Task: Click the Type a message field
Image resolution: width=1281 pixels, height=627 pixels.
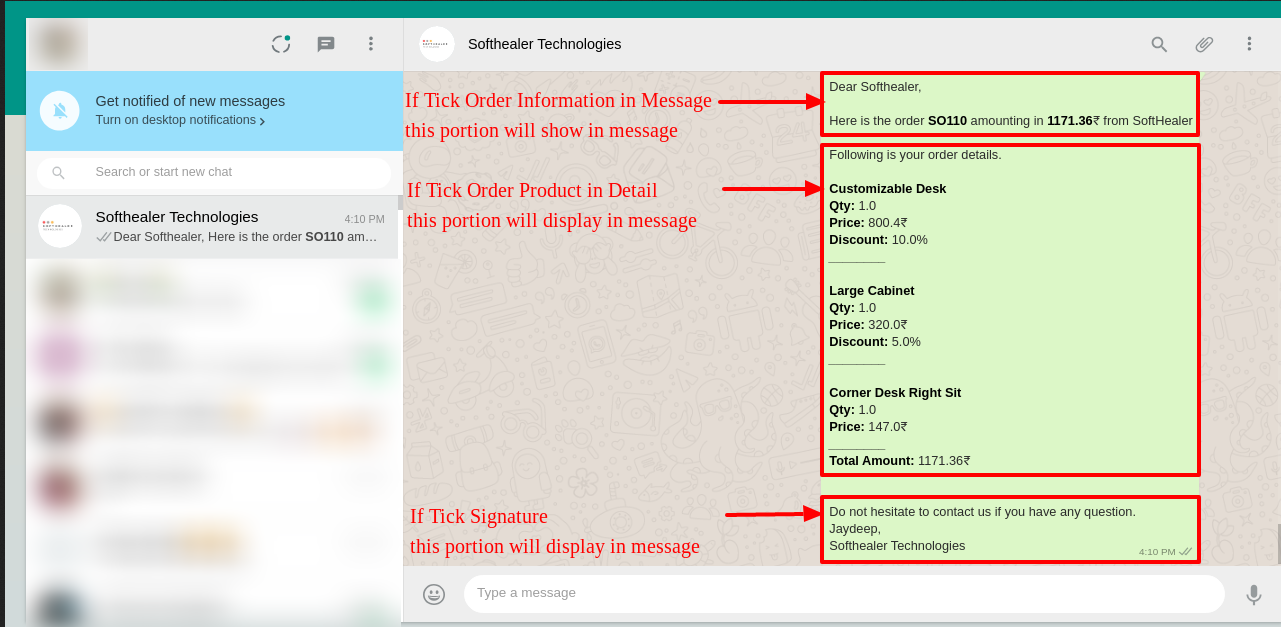Action: pos(844,594)
